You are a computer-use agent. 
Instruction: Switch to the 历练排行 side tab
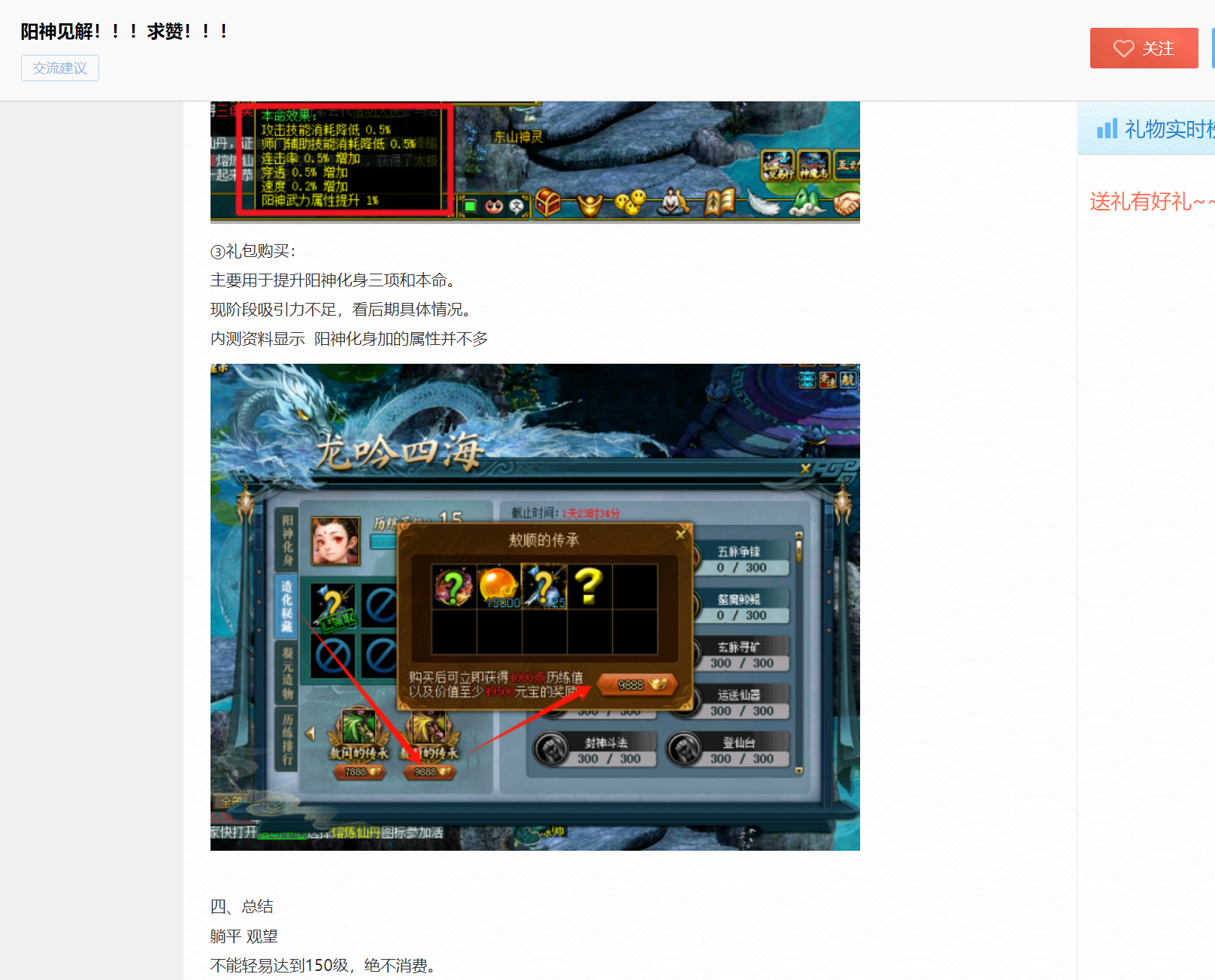pyautogui.click(x=287, y=740)
